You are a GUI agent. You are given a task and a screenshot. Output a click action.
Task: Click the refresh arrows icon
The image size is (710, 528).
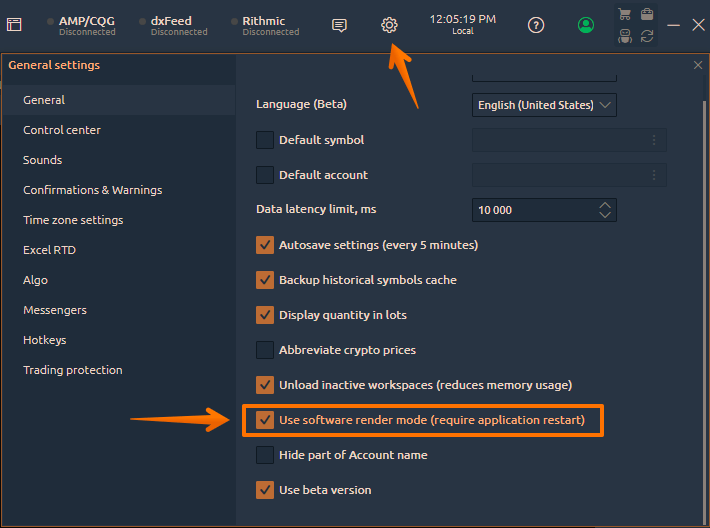[647, 36]
